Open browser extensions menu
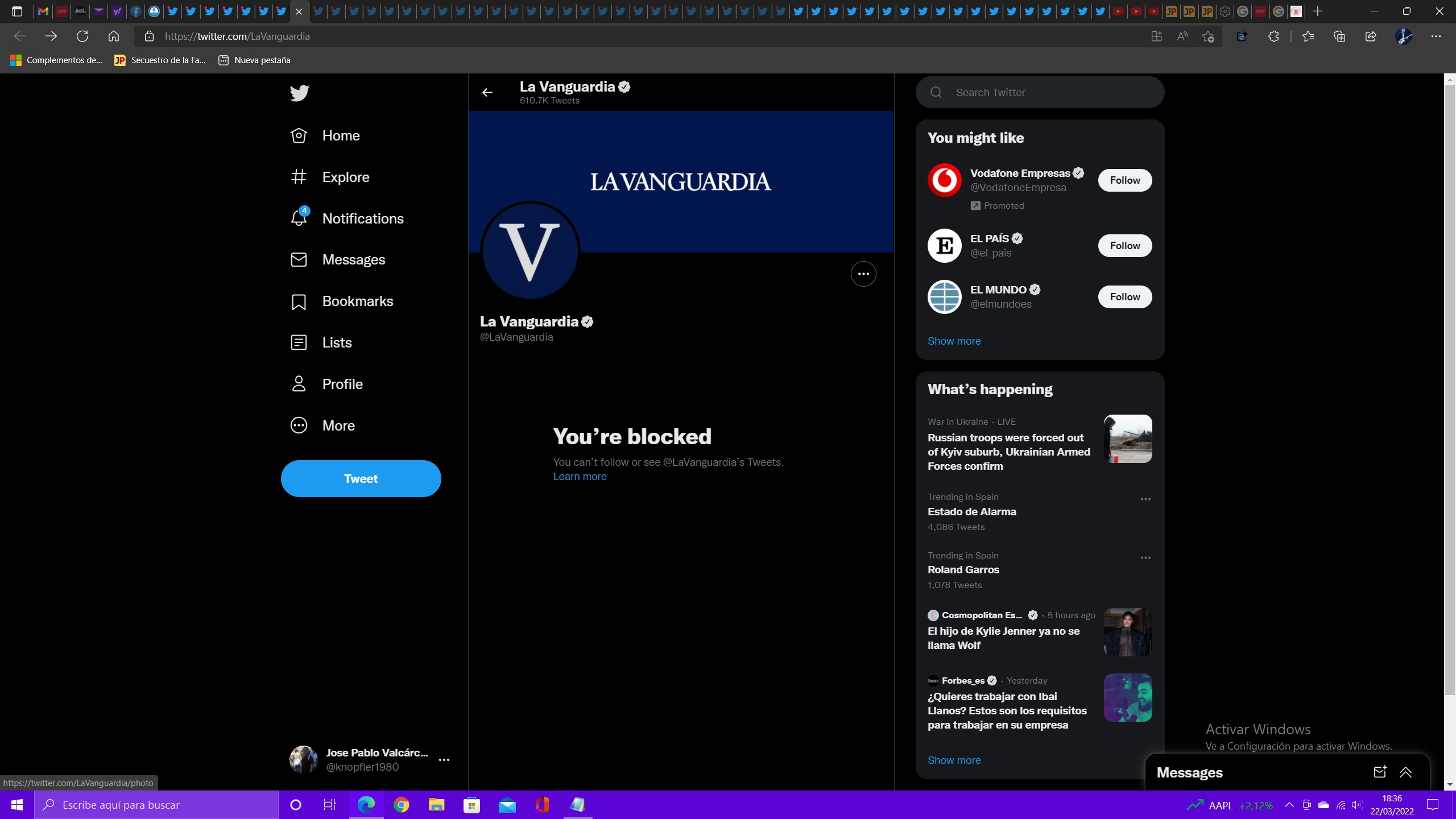 (x=1273, y=36)
